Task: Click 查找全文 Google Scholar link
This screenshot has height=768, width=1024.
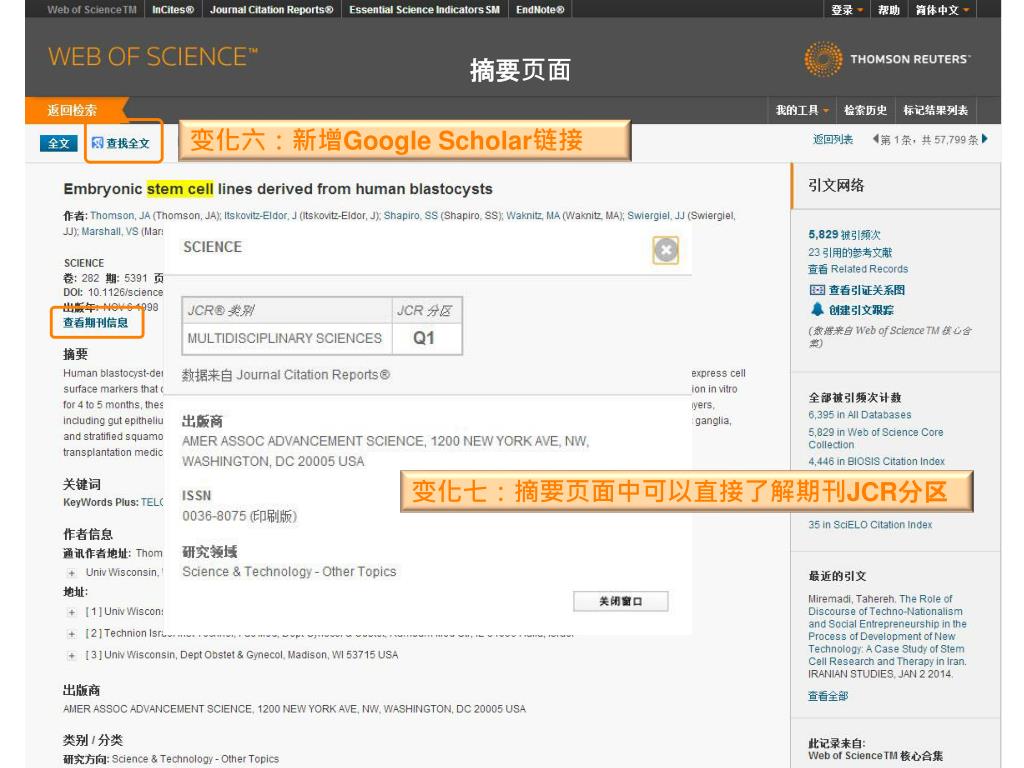Action: pyautogui.click(x=121, y=143)
